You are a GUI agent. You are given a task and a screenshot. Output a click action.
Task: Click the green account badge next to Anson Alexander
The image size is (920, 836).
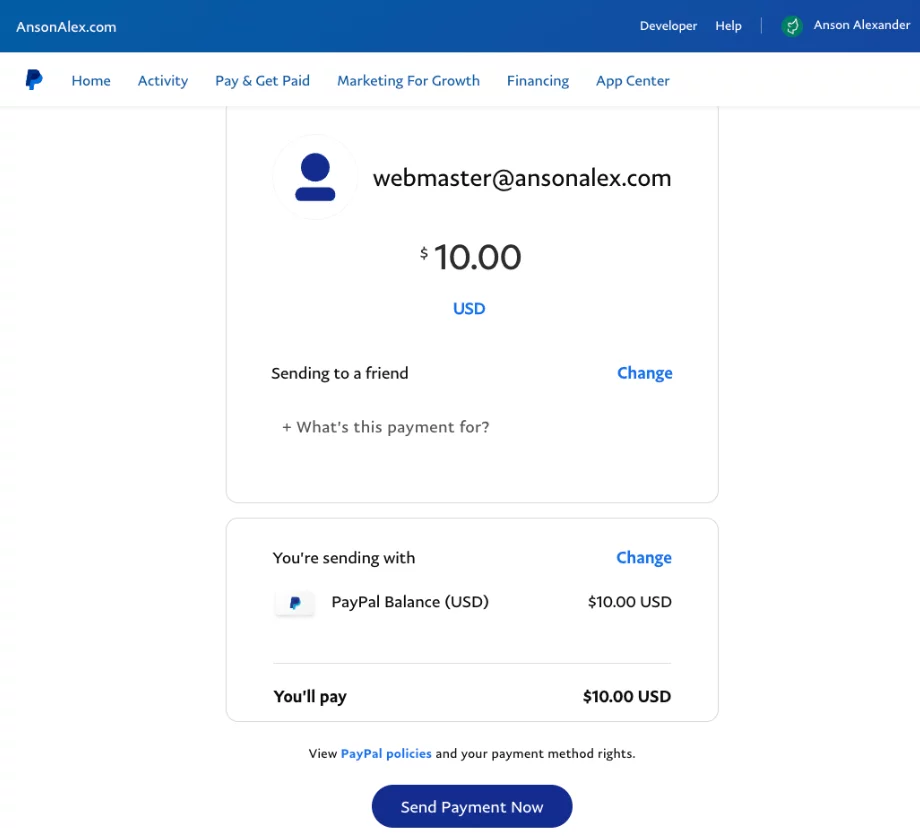point(791,25)
